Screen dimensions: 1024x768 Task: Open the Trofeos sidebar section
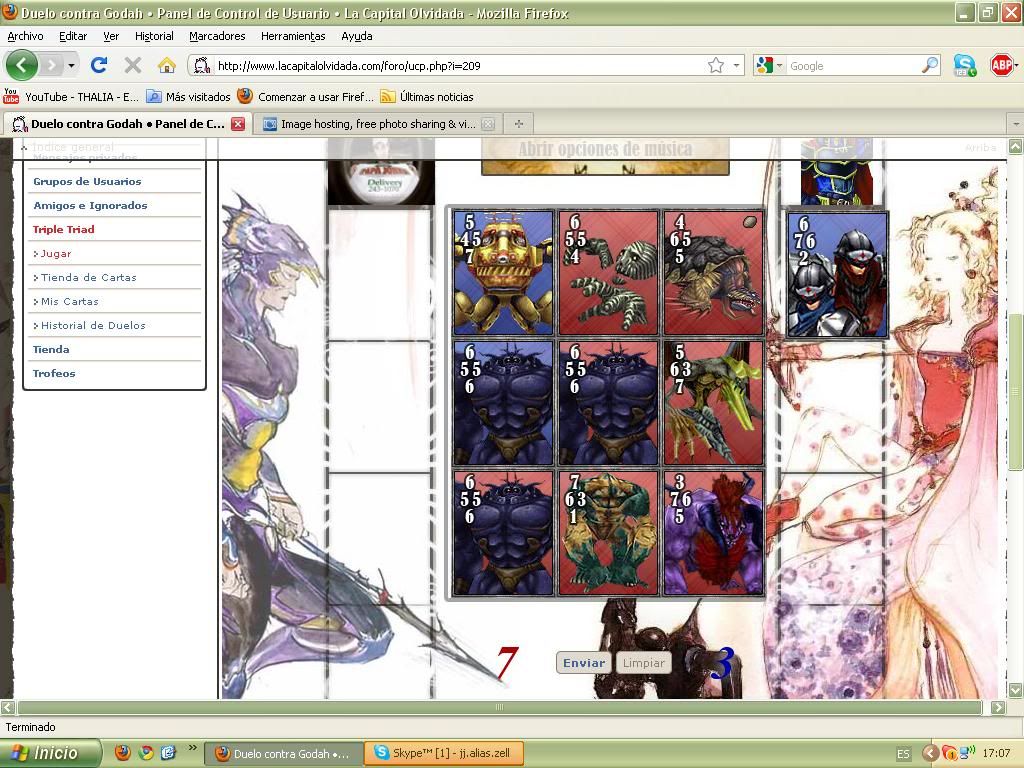[x=54, y=374]
